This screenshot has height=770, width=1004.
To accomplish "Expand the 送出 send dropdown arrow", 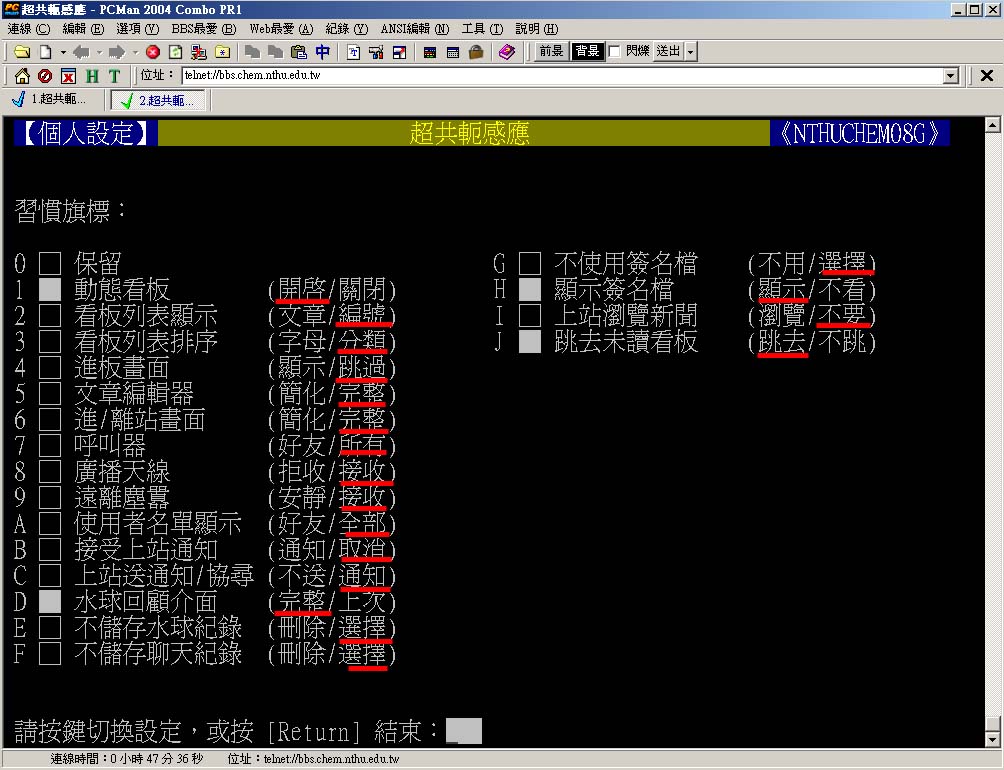I will click(x=690, y=52).
